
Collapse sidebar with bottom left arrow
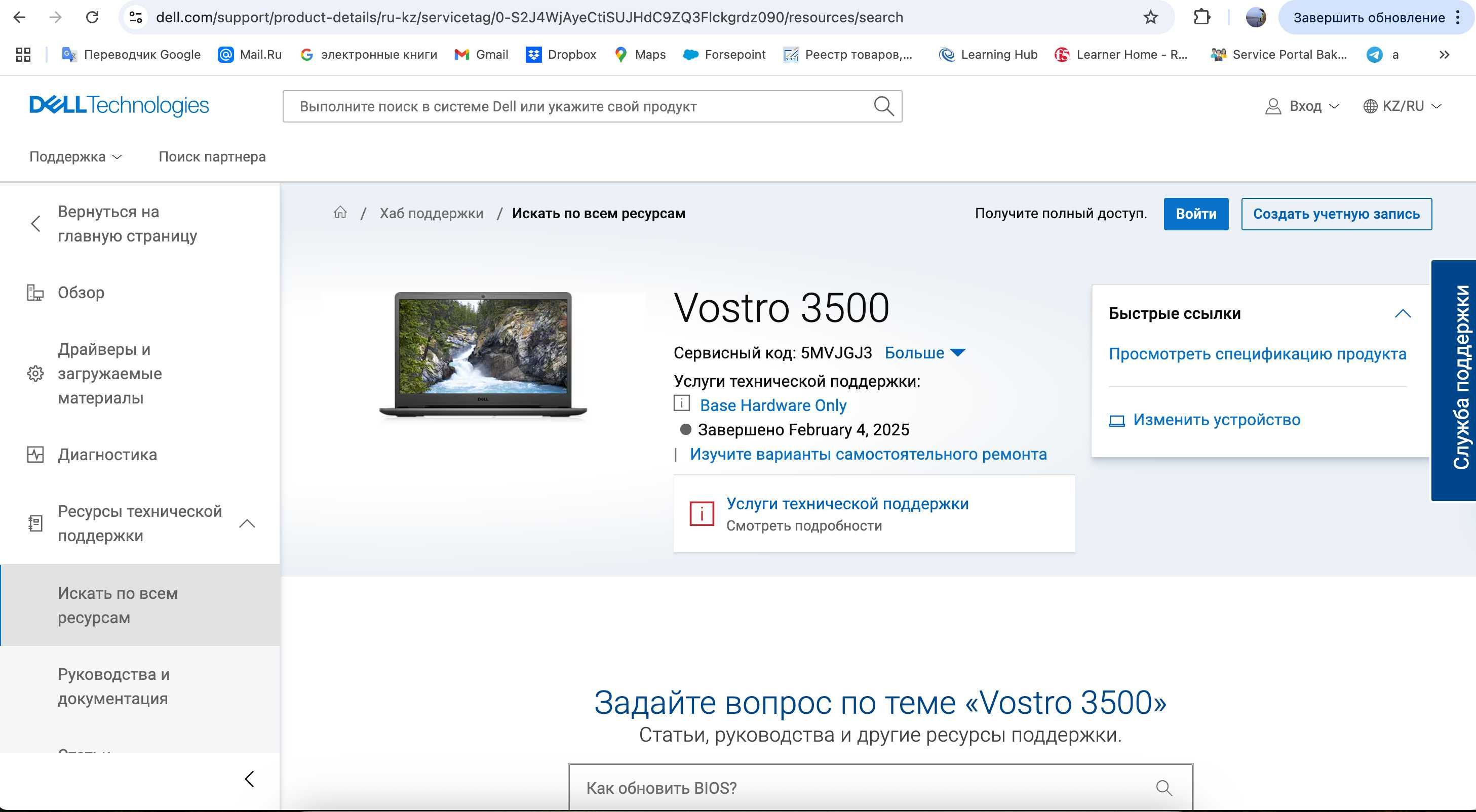(x=249, y=779)
